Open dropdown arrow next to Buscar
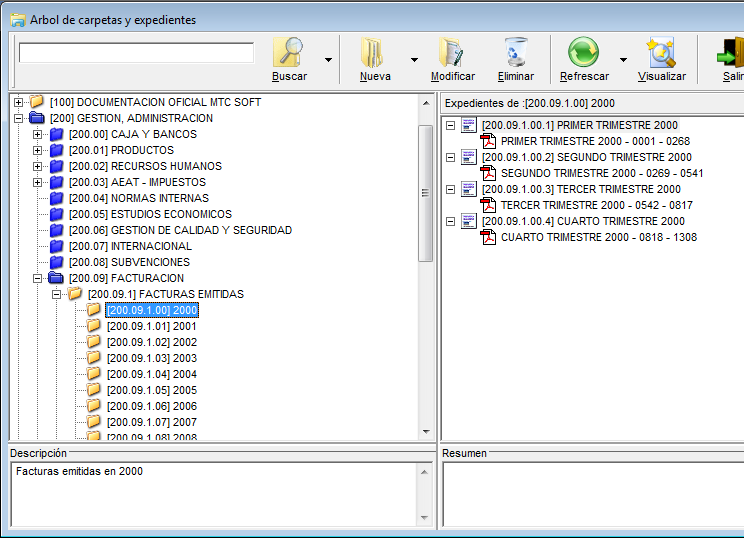Screen dimensions: 744x538 click(x=327, y=60)
